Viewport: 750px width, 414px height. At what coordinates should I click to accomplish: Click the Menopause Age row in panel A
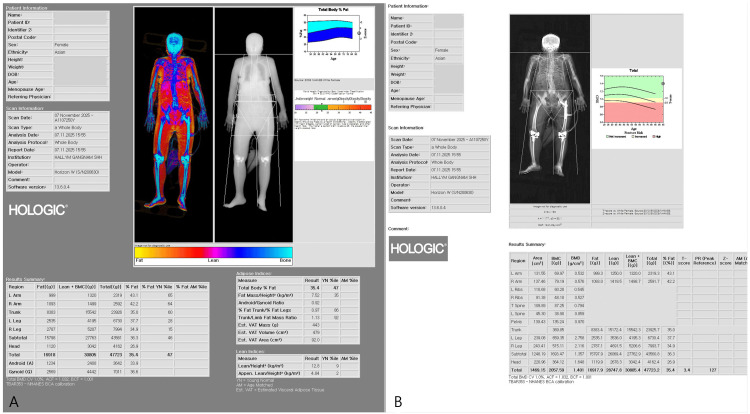[x=57, y=89]
